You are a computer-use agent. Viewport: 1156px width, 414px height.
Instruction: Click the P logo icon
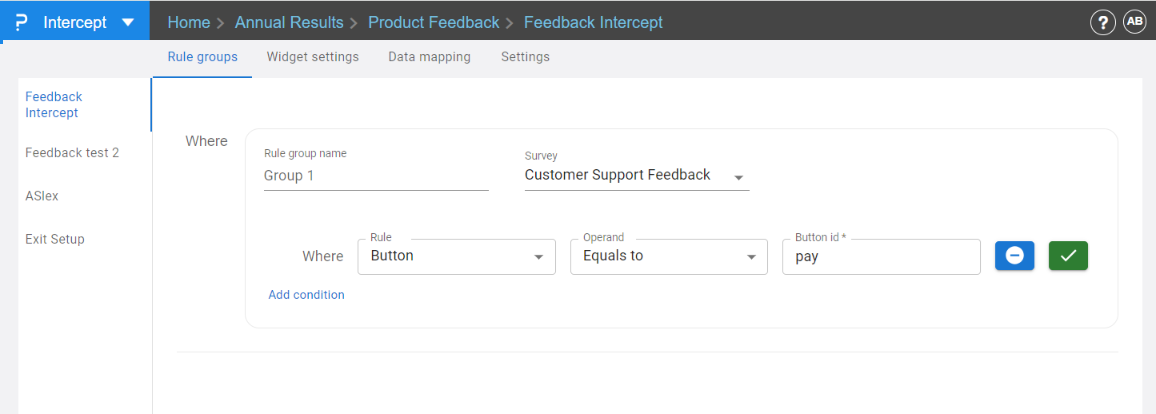coord(22,22)
